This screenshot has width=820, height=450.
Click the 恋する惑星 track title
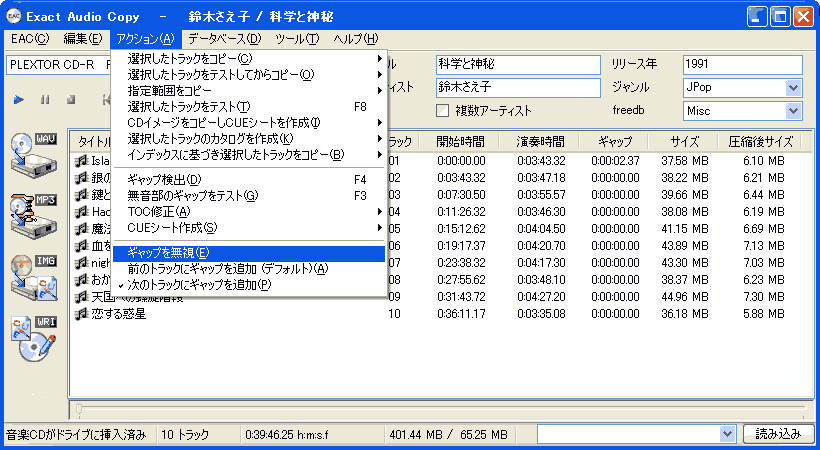click(119, 314)
